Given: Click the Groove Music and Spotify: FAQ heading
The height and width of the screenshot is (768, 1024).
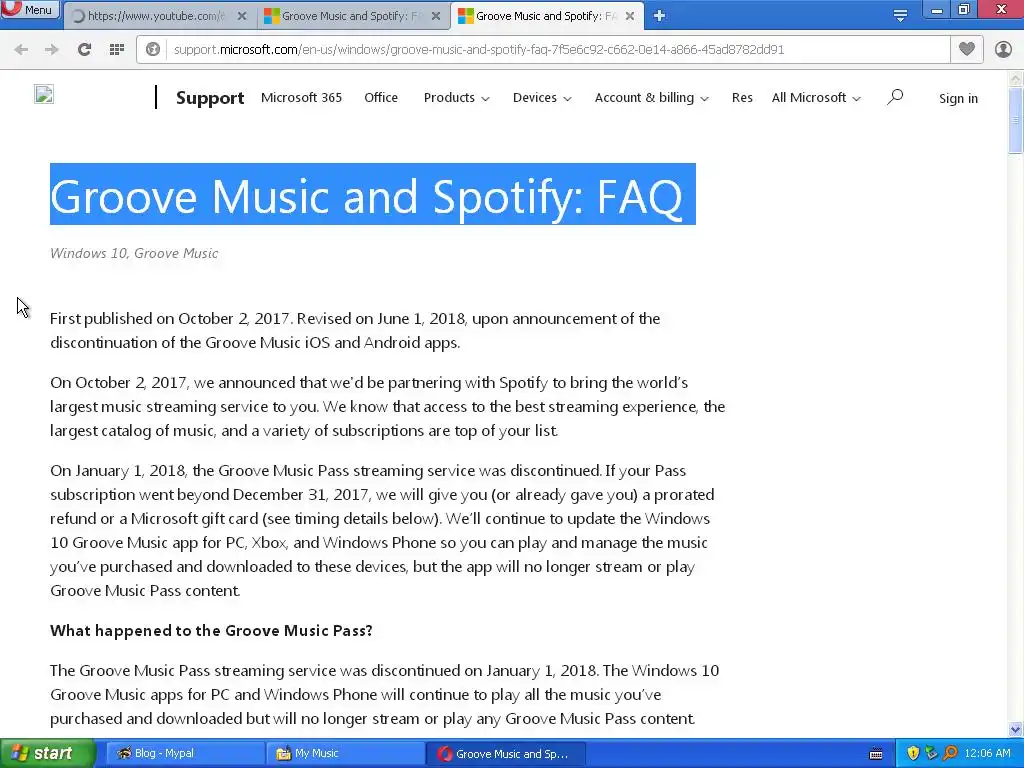Looking at the screenshot, I should 373,195.
